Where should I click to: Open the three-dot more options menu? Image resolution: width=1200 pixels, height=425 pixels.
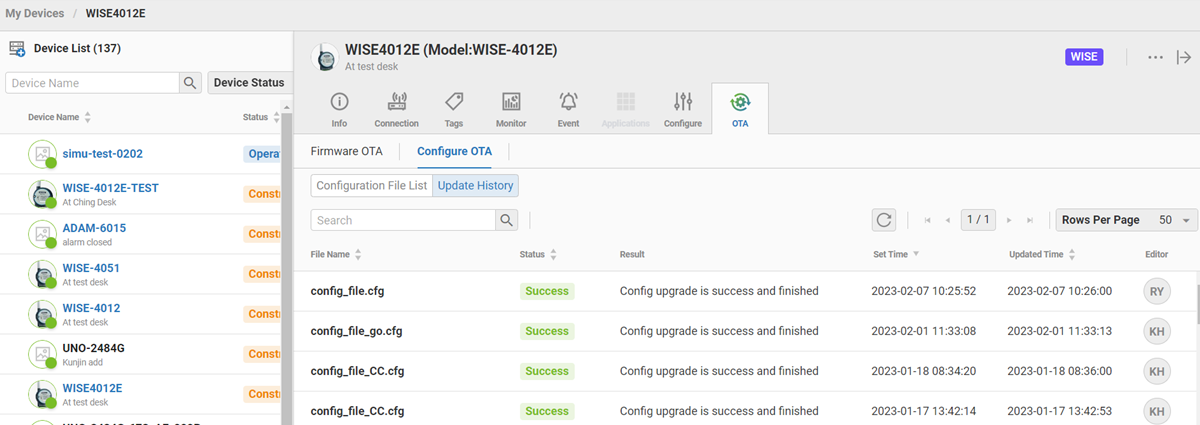(x=1155, y=57)
